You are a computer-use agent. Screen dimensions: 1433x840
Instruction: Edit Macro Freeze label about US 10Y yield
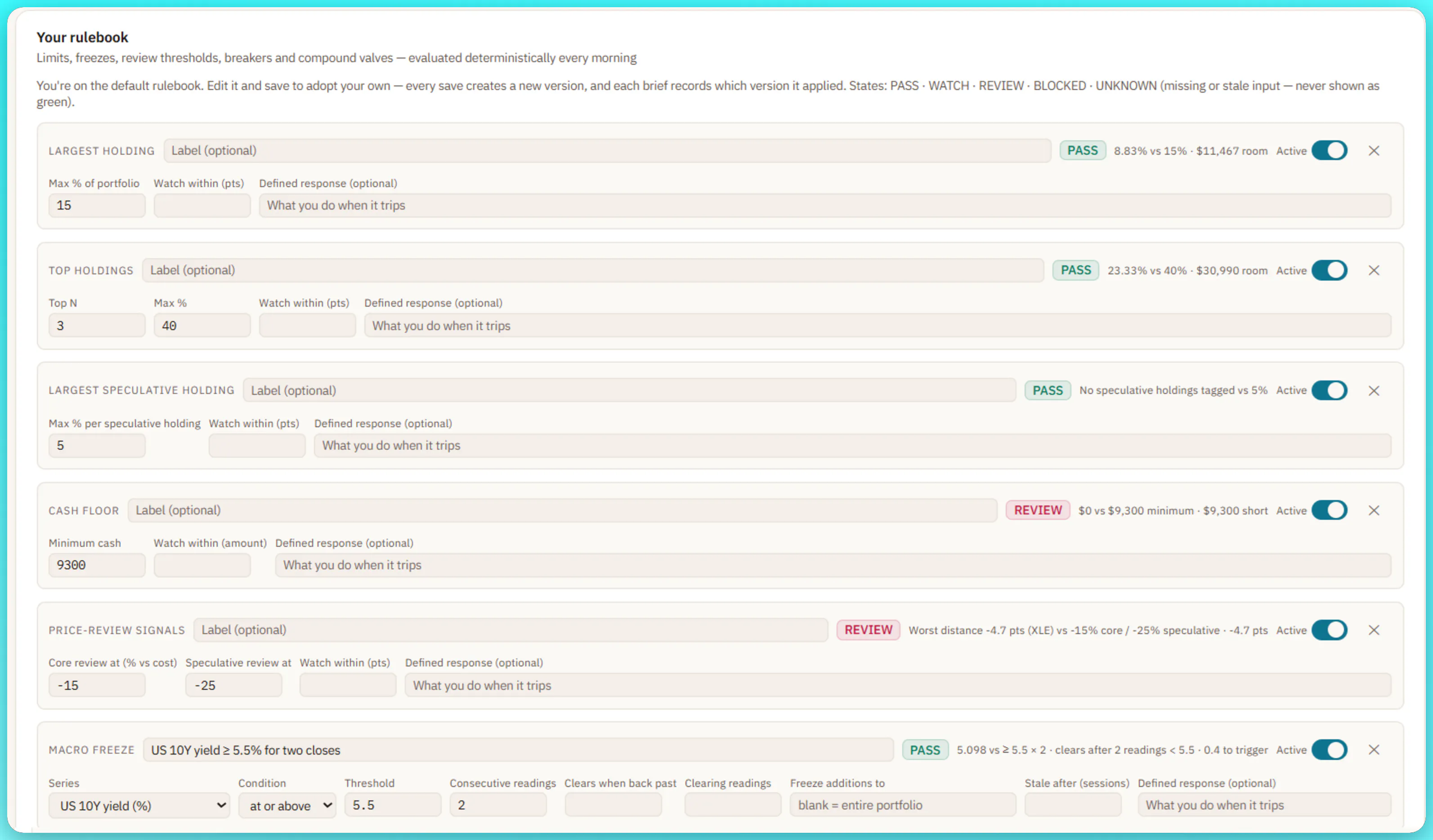coord(518,750)
